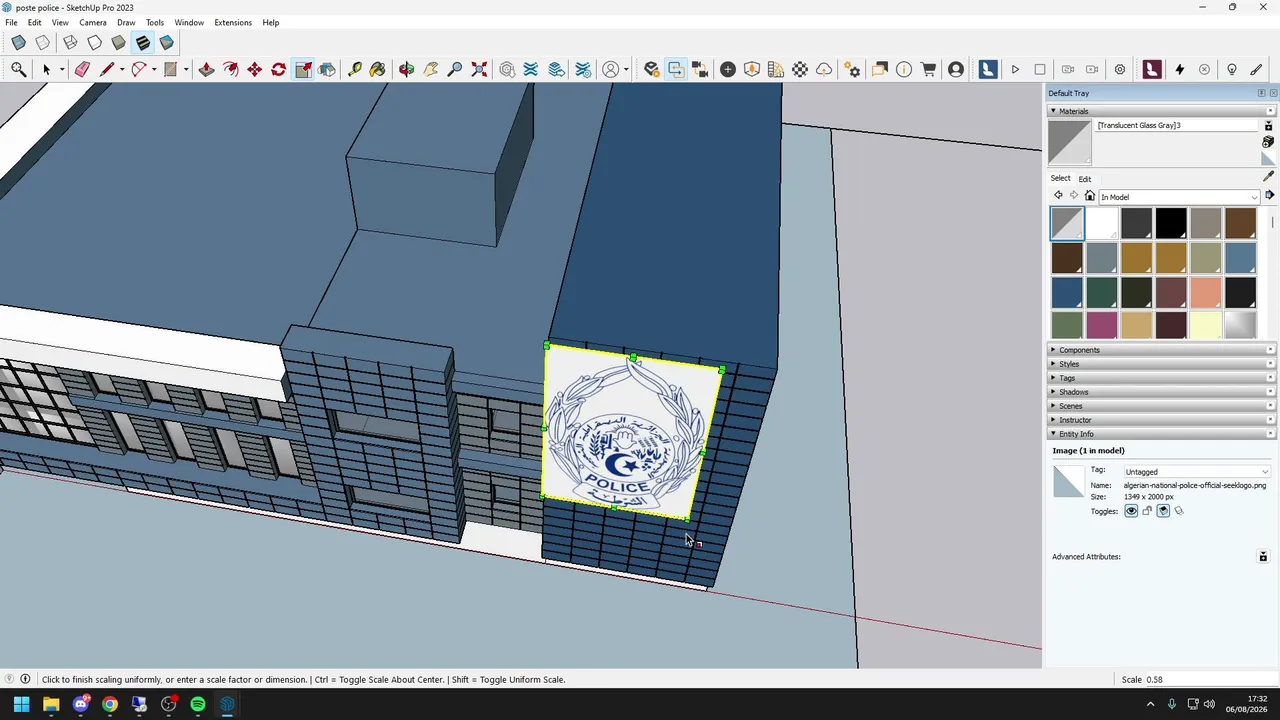Screen dimensions: 1280x720
Task: Collapse the Entity Info panel
Action: [1160, 434]
